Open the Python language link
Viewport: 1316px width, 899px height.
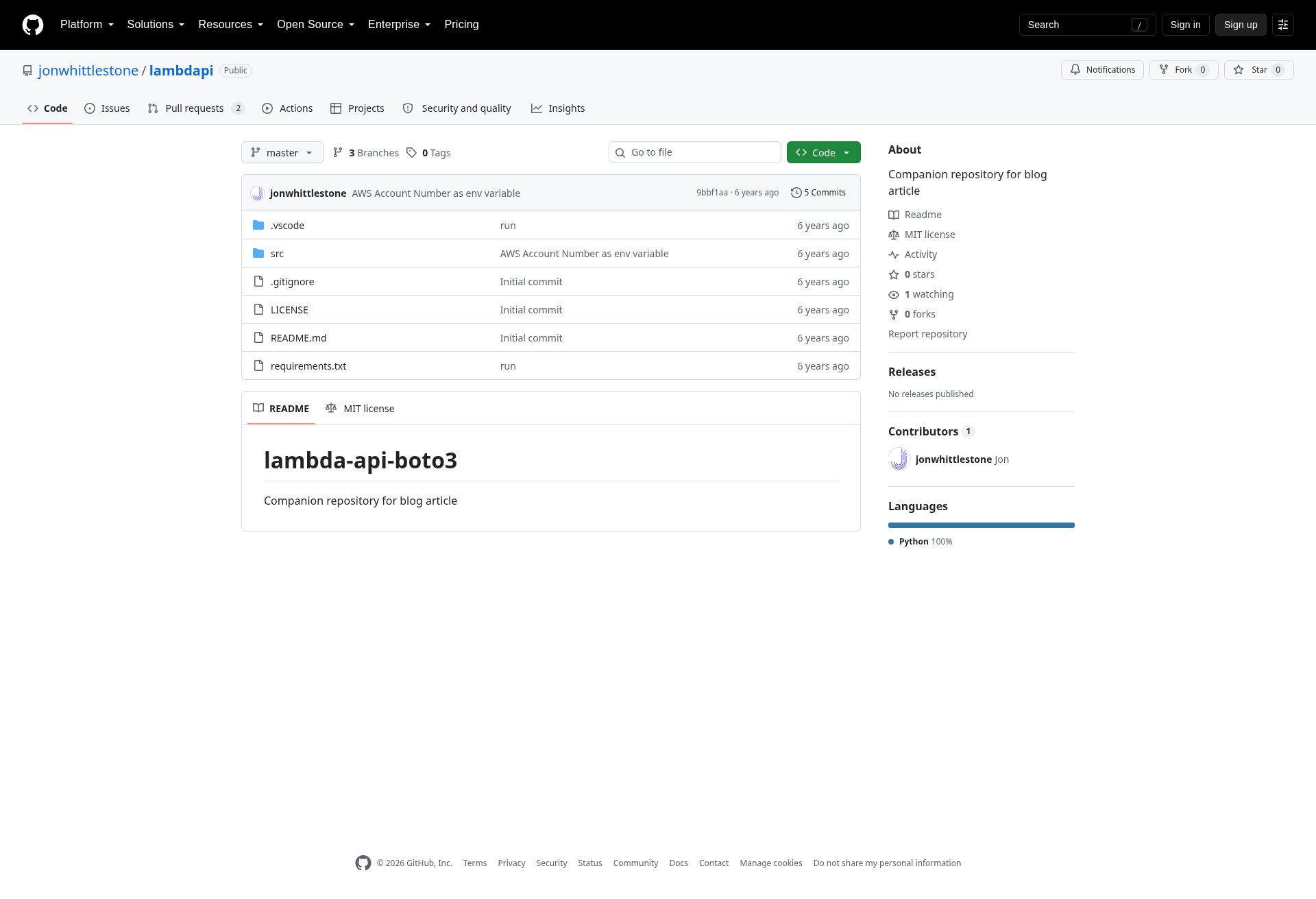[x=921, y=542]
